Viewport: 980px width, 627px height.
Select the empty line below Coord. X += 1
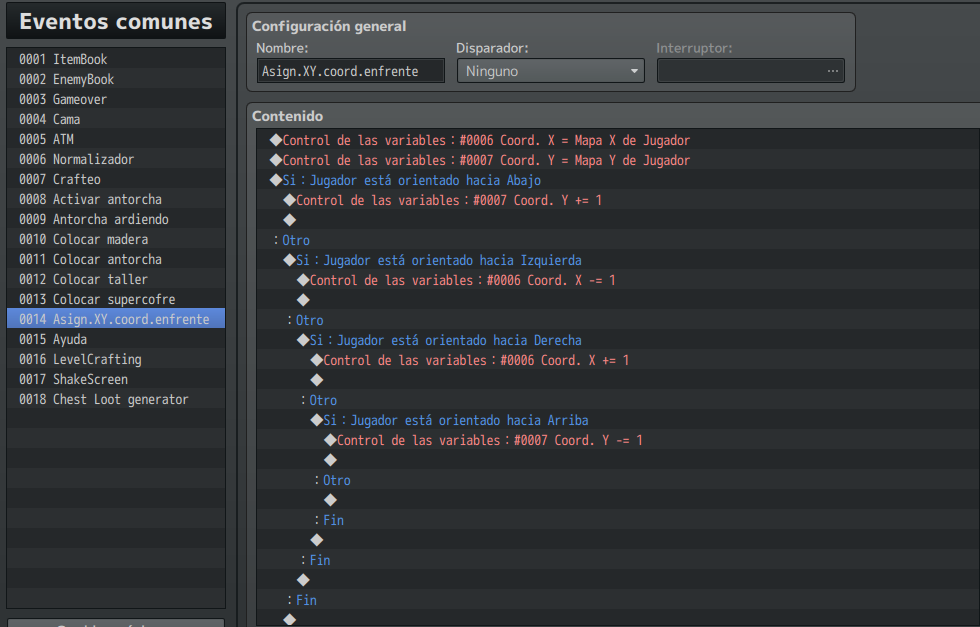[x=618, y=380]
